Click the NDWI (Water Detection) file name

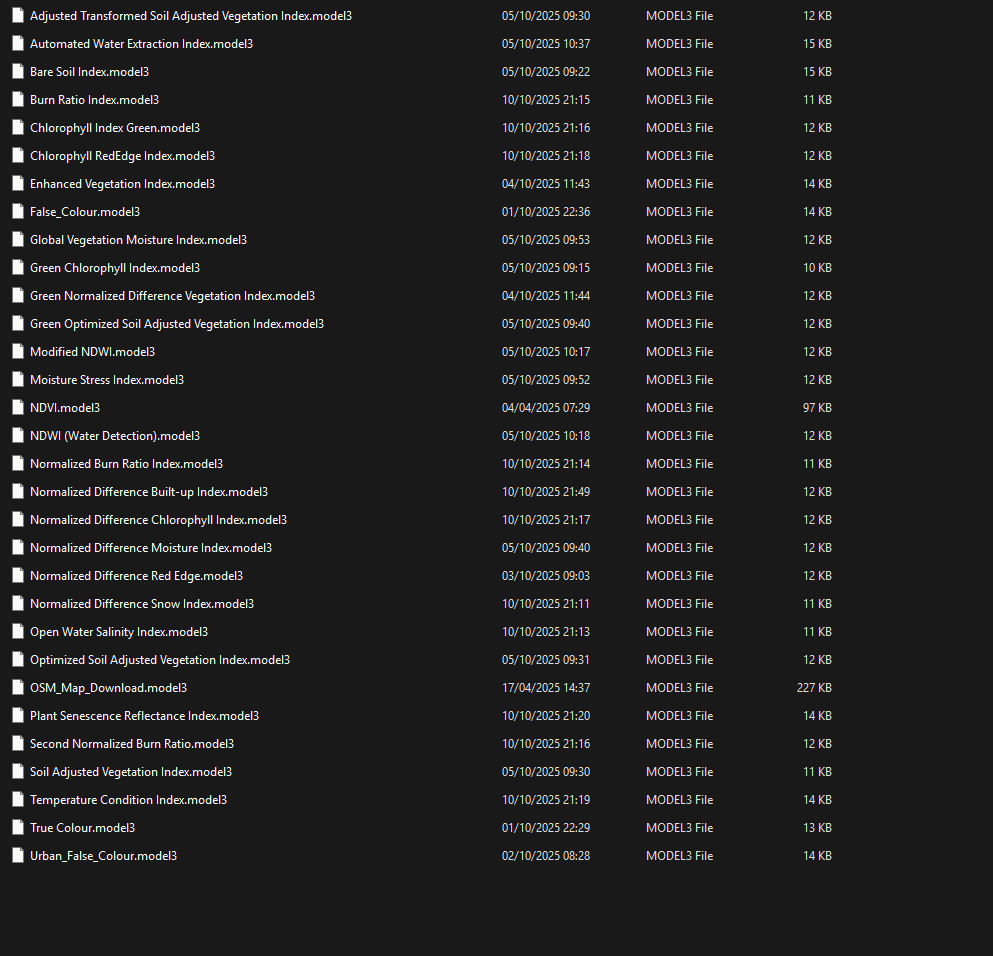(114, 435)
